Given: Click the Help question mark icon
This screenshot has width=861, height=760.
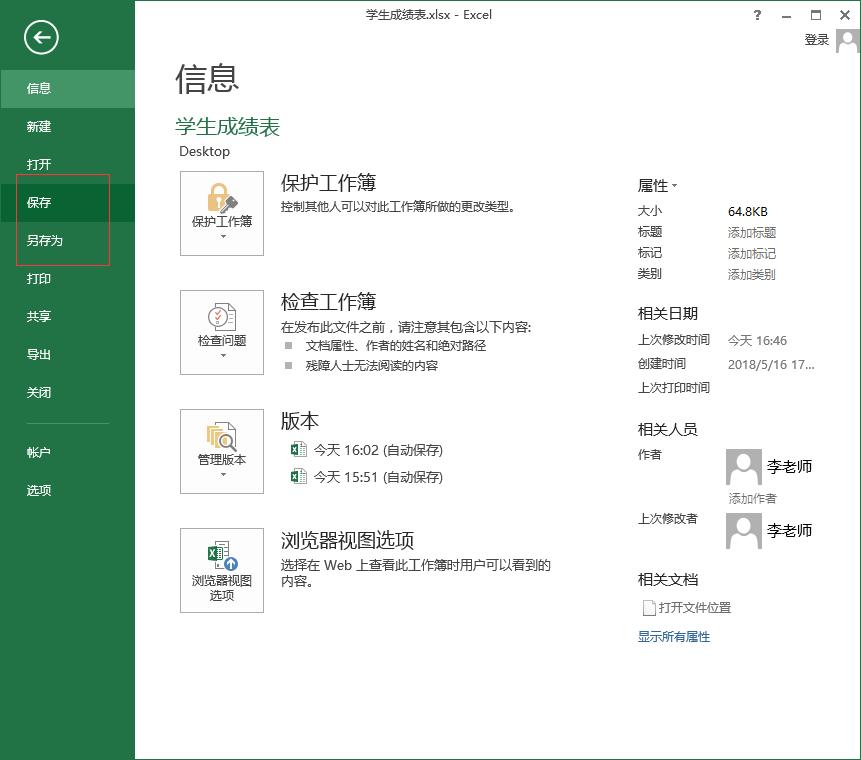Looking at the screenshot, I should point(757,15).
